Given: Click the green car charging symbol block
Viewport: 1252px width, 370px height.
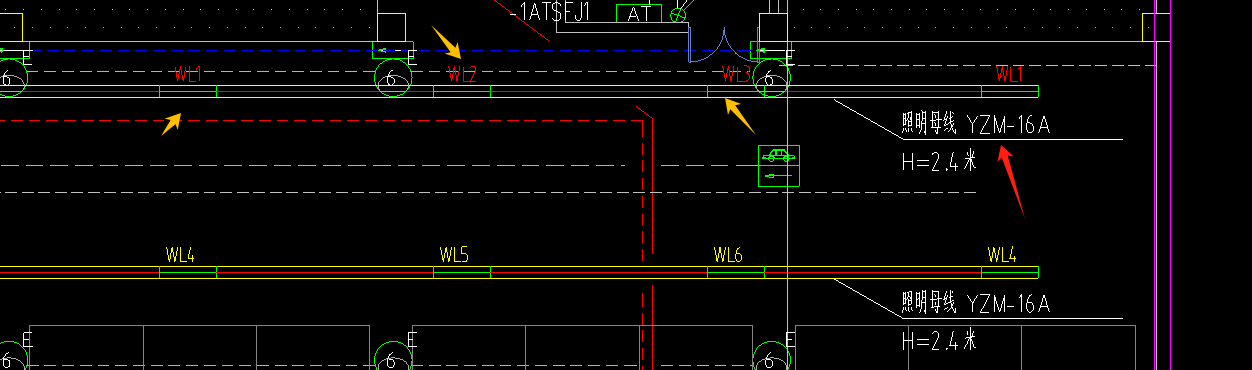Looking at the screenshot, I should 779,166.
